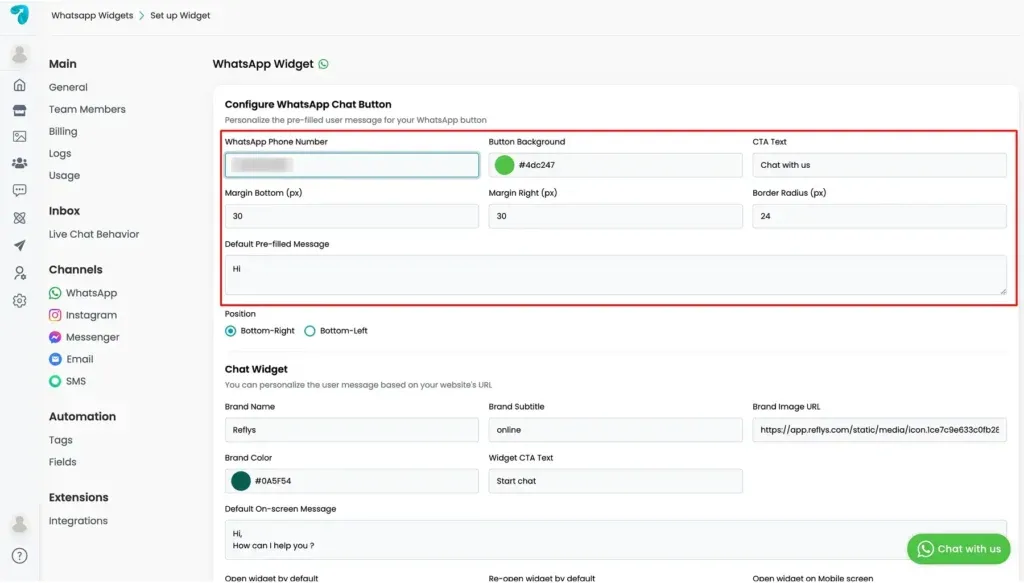Open the image gallery sidebar icon
This screenshot has width=1024, height=583.
coord(20,136)
